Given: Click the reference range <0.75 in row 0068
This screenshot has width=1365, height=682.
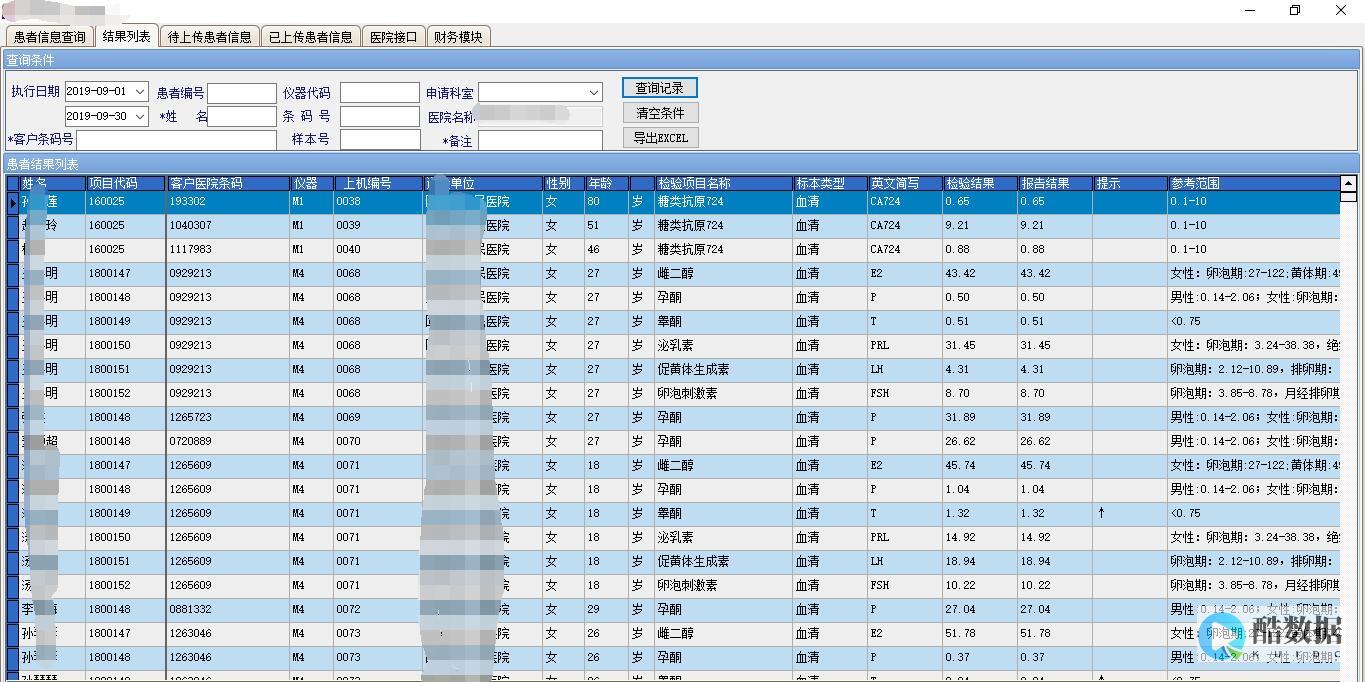Looking at the screenshot, I should pyautogui.click(x=1254, y=321).
